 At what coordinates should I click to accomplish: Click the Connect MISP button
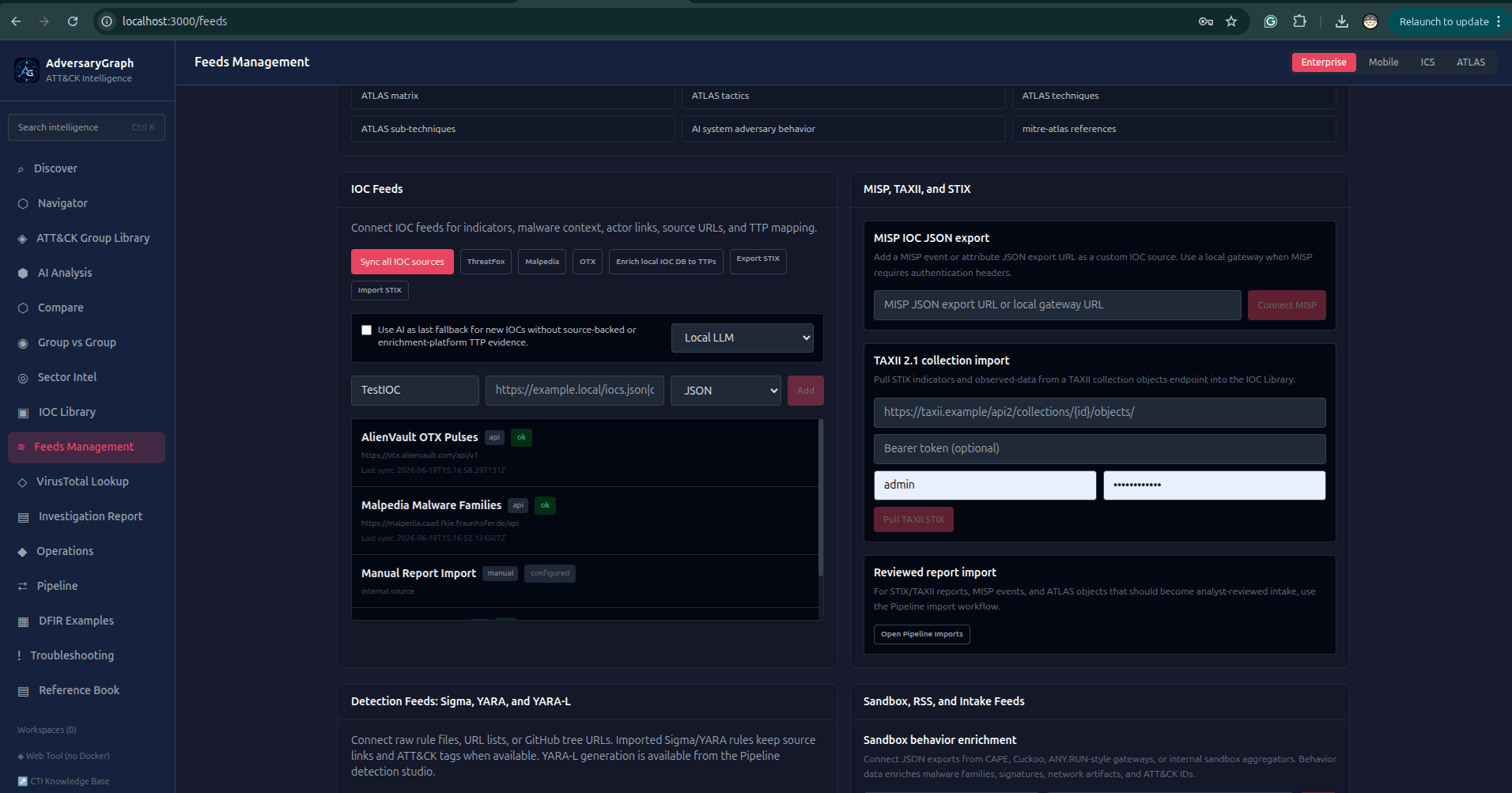pyautogui.click(x=1287, y=305)
